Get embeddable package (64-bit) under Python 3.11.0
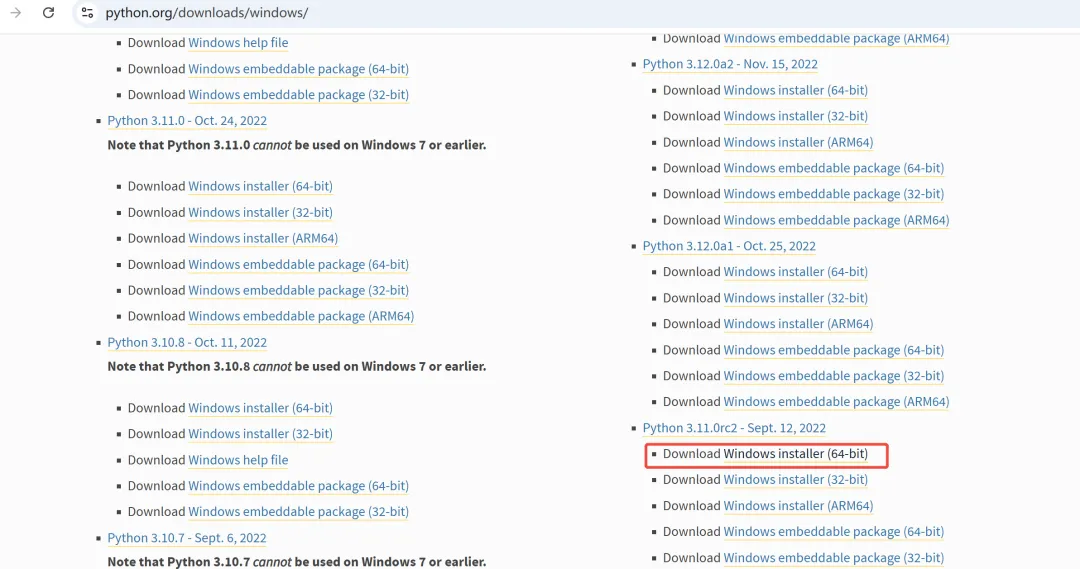 click(298, 265)
